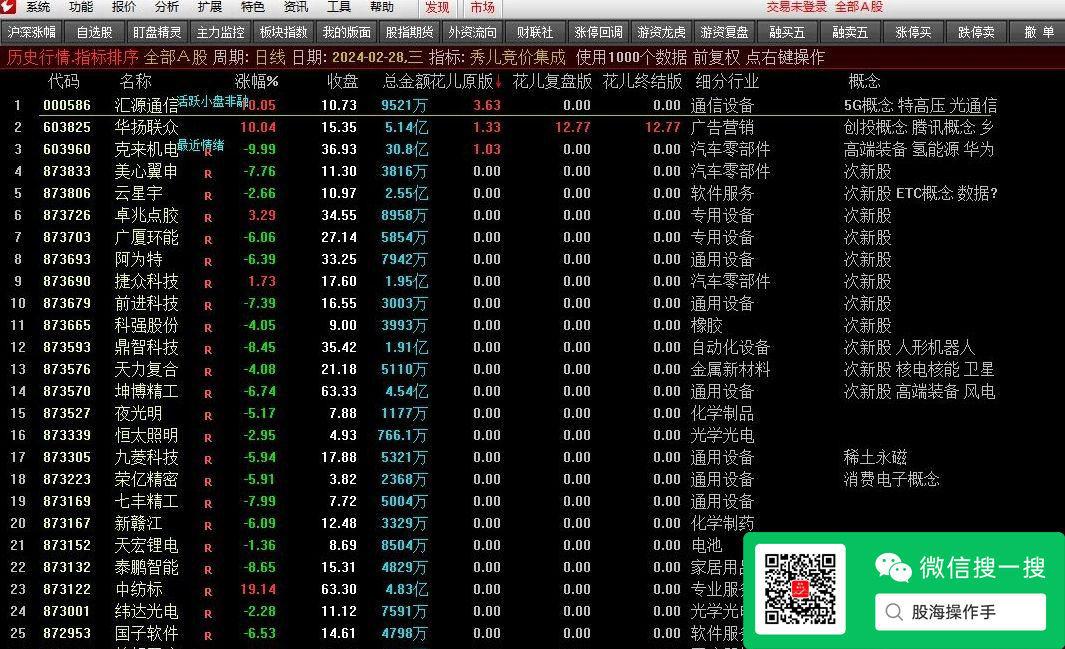Screen dimensions: 1065x649
Task: Click the 鼎智科技 stock name
Action: (146, 348)
